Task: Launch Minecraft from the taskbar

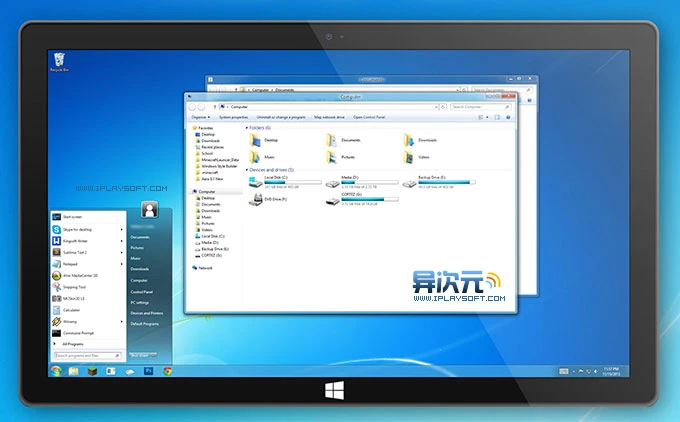Action: click(92, 371)
